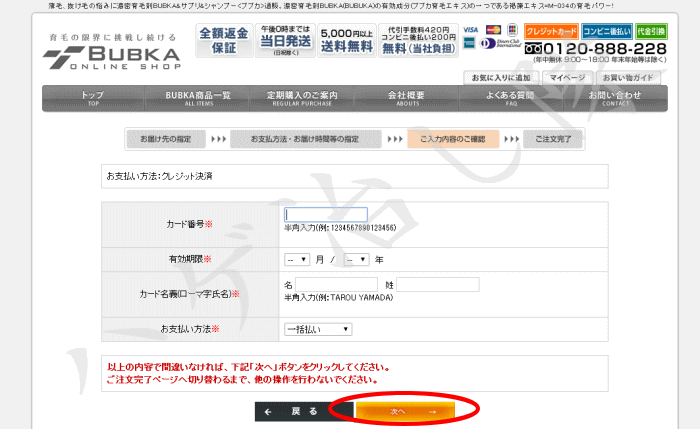Select the ご入力内容のご確認 step
This screenshot has height=429, width=700.
coord(453,139)
